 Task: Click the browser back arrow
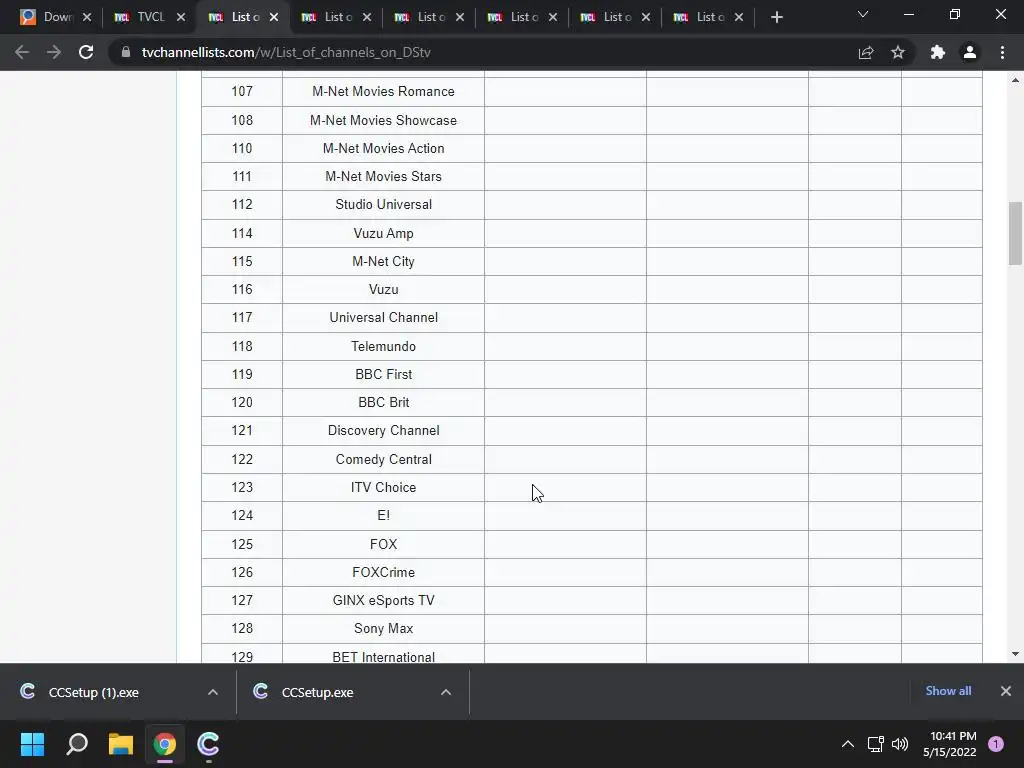click(x=22, y=52)
